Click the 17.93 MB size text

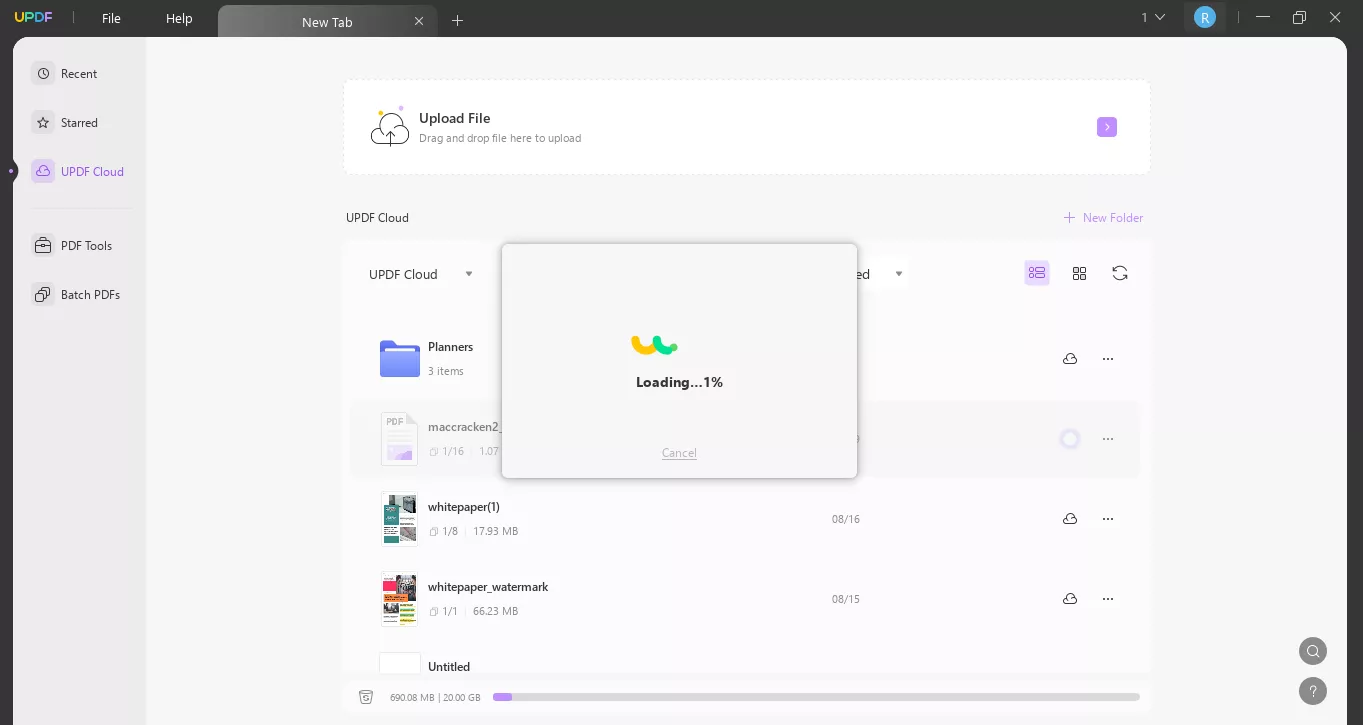[x=496, y=532]
